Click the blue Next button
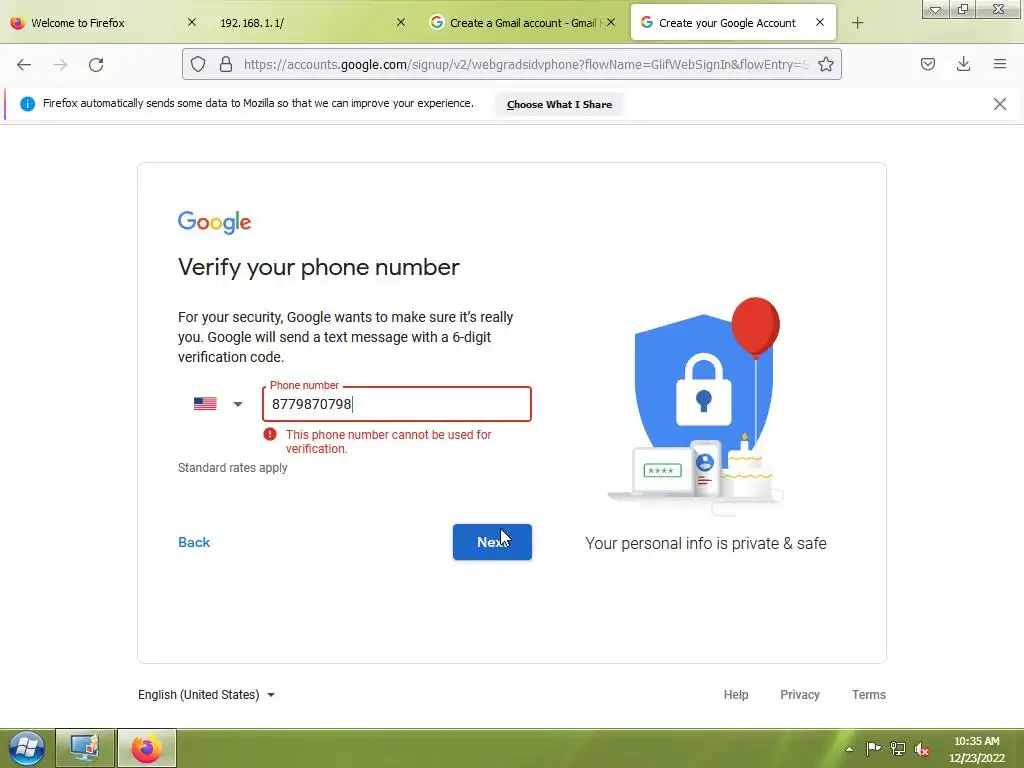Viewport: 1024px width, 768px height. click(492, 542)
